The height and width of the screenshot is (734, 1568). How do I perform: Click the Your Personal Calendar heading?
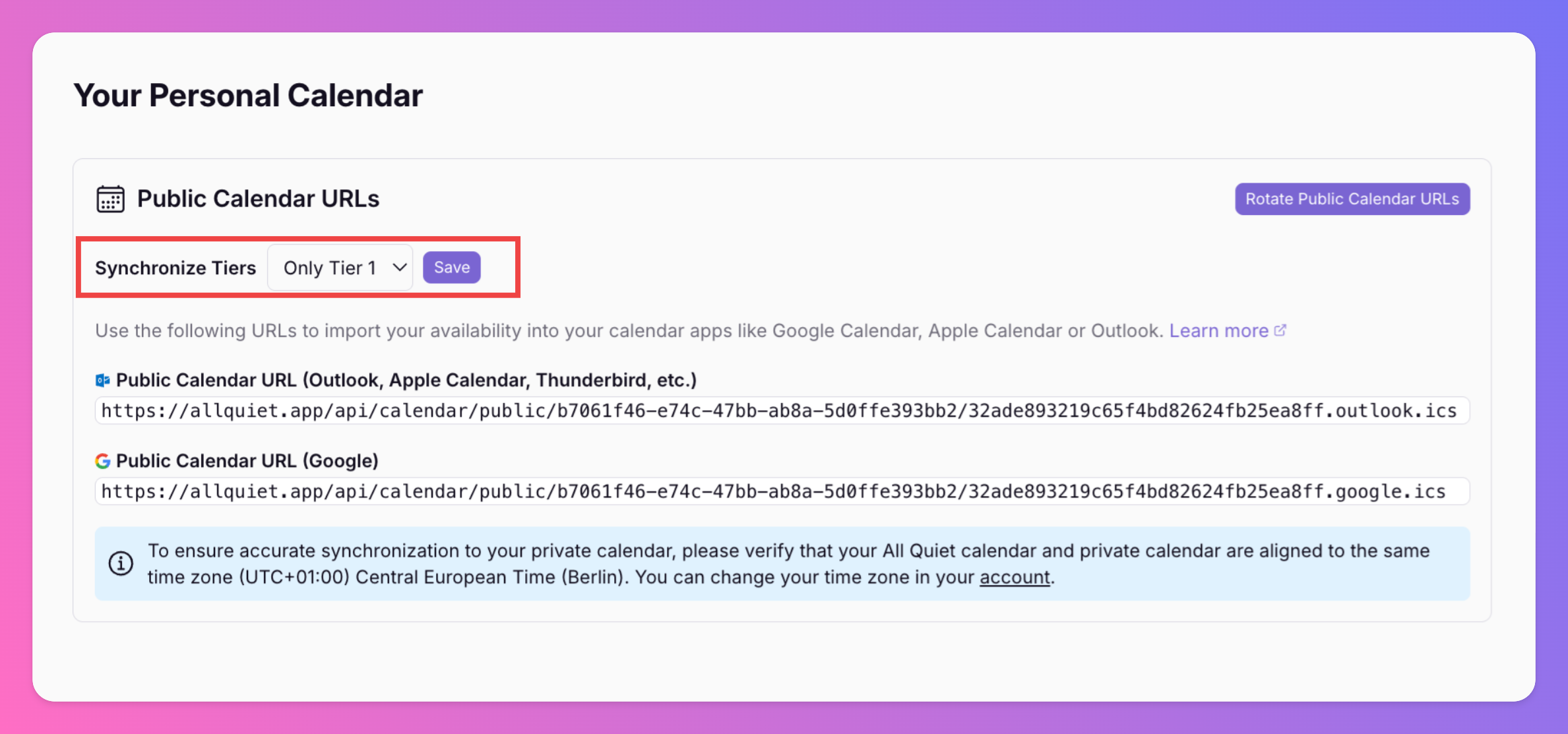pos(248,96)
